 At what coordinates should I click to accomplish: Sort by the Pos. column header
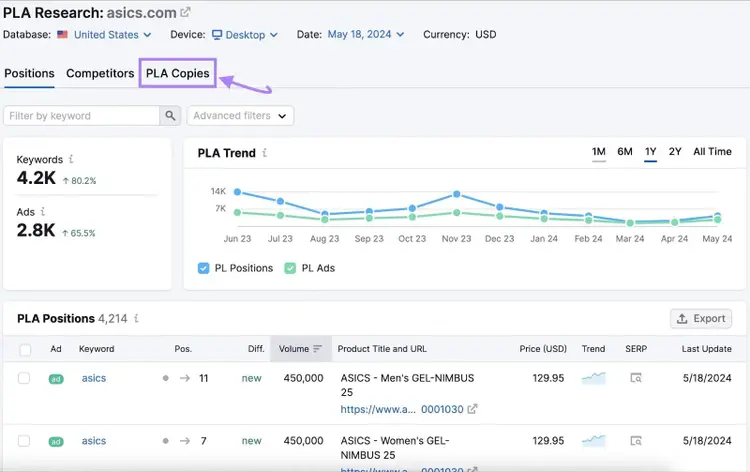(183, 349)
